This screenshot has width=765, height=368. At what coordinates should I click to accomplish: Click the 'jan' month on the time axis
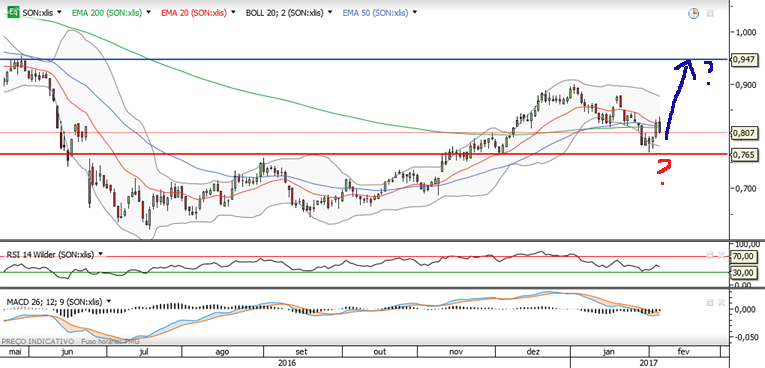click(x=609, y=351)
